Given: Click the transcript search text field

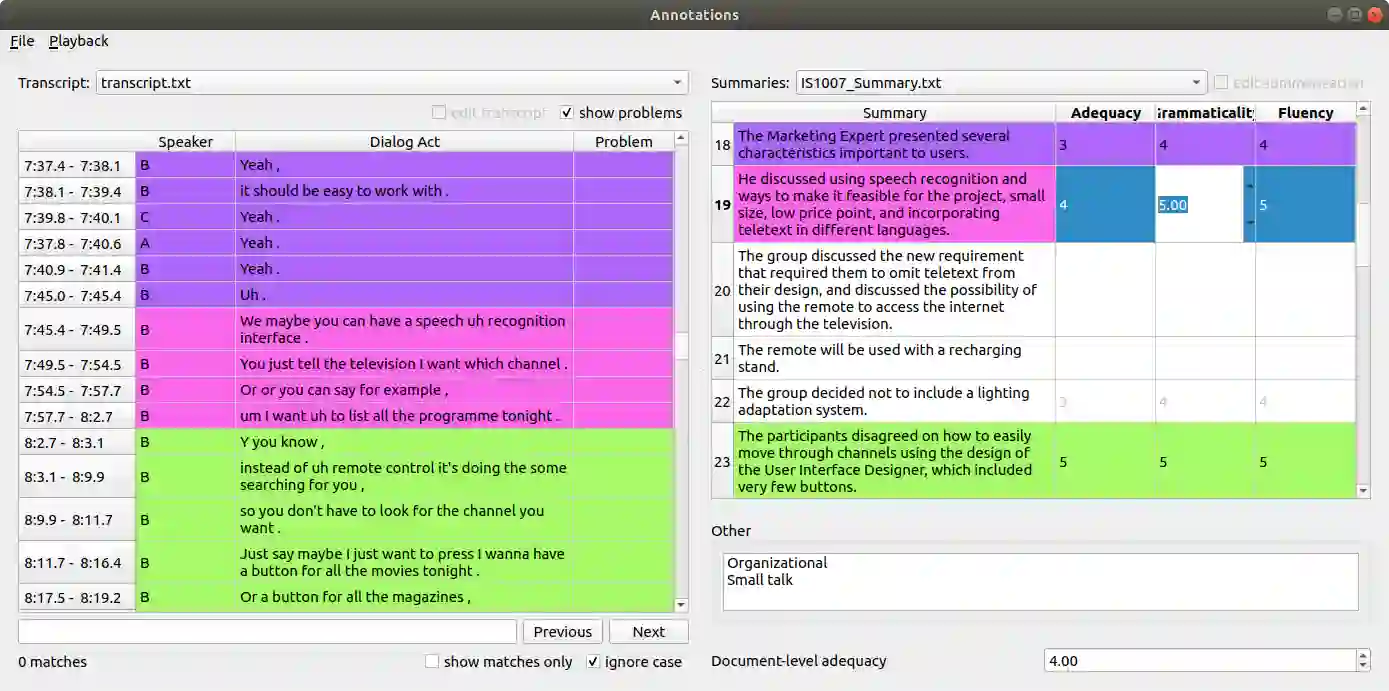Looking at the screenshot, I should point(267,632).
